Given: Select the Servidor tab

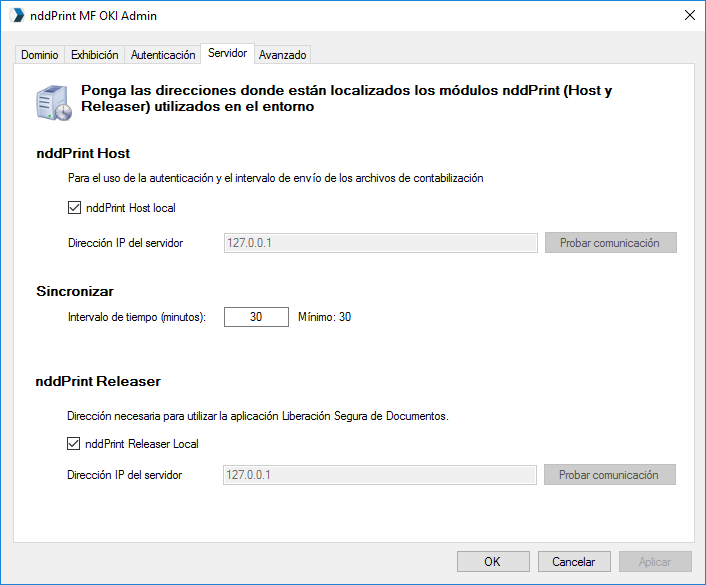Looking at the screenshot, I should point(227,53).
